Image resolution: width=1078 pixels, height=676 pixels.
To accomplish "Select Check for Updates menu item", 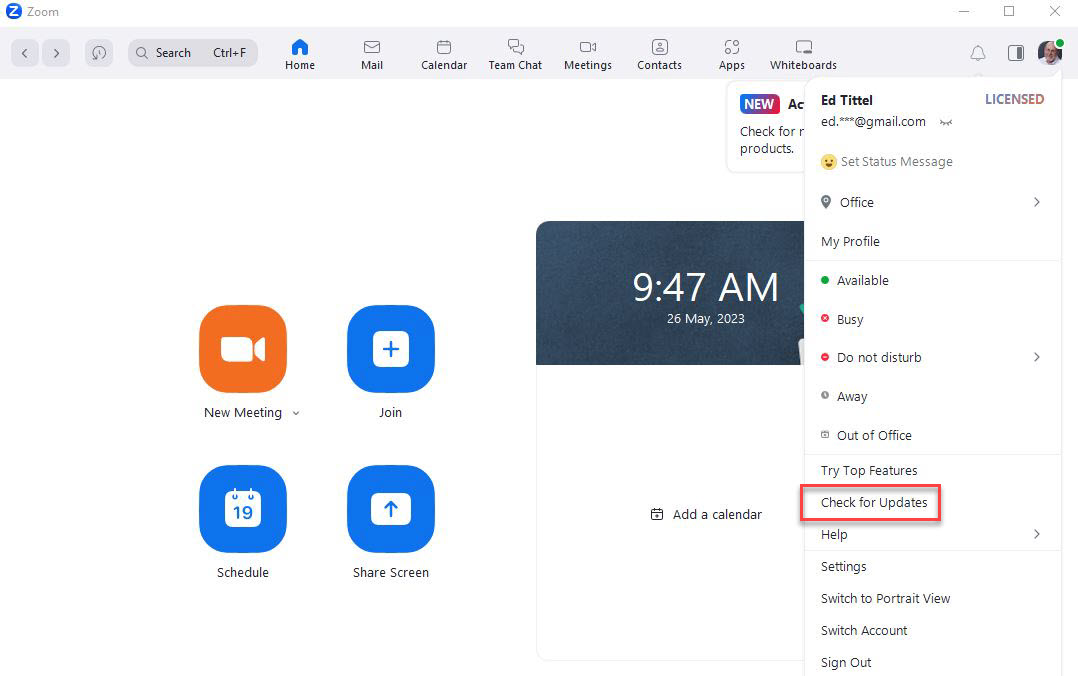I will [873, 503].
